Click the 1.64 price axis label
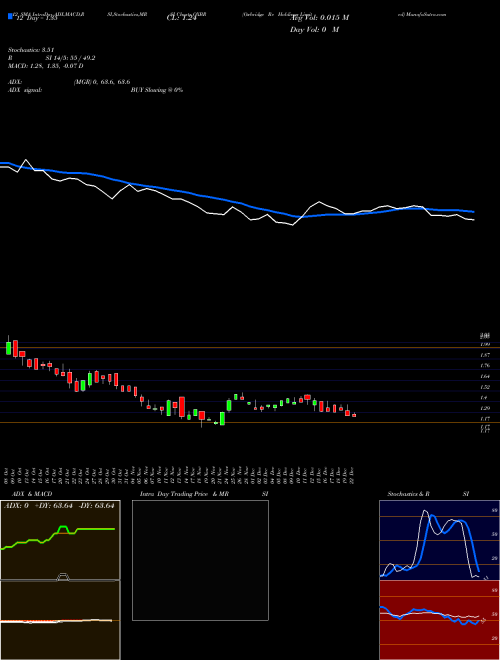Screen dimensions: 500x660 click(485, 376)
